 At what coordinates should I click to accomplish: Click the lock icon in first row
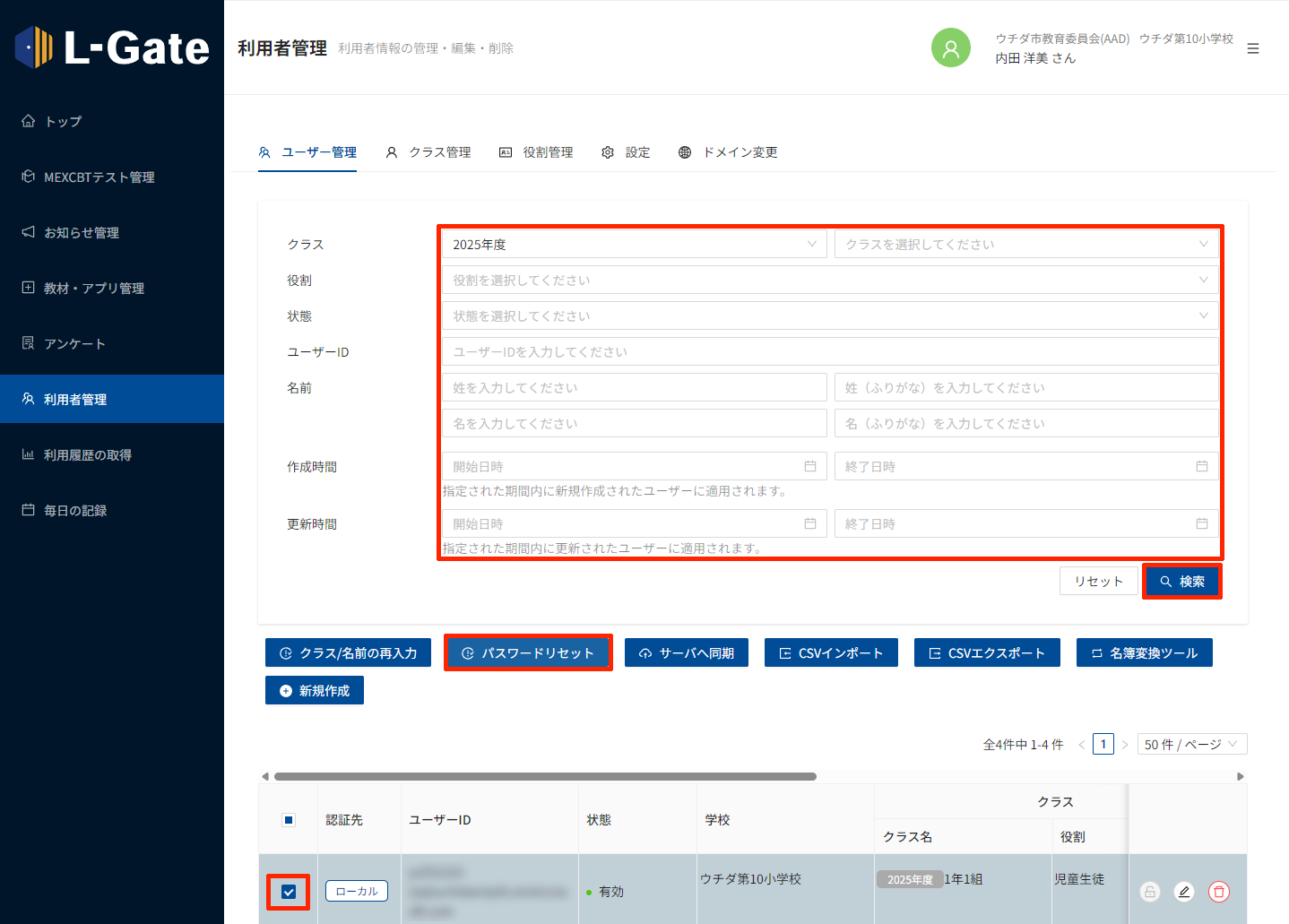[1149, 892]
